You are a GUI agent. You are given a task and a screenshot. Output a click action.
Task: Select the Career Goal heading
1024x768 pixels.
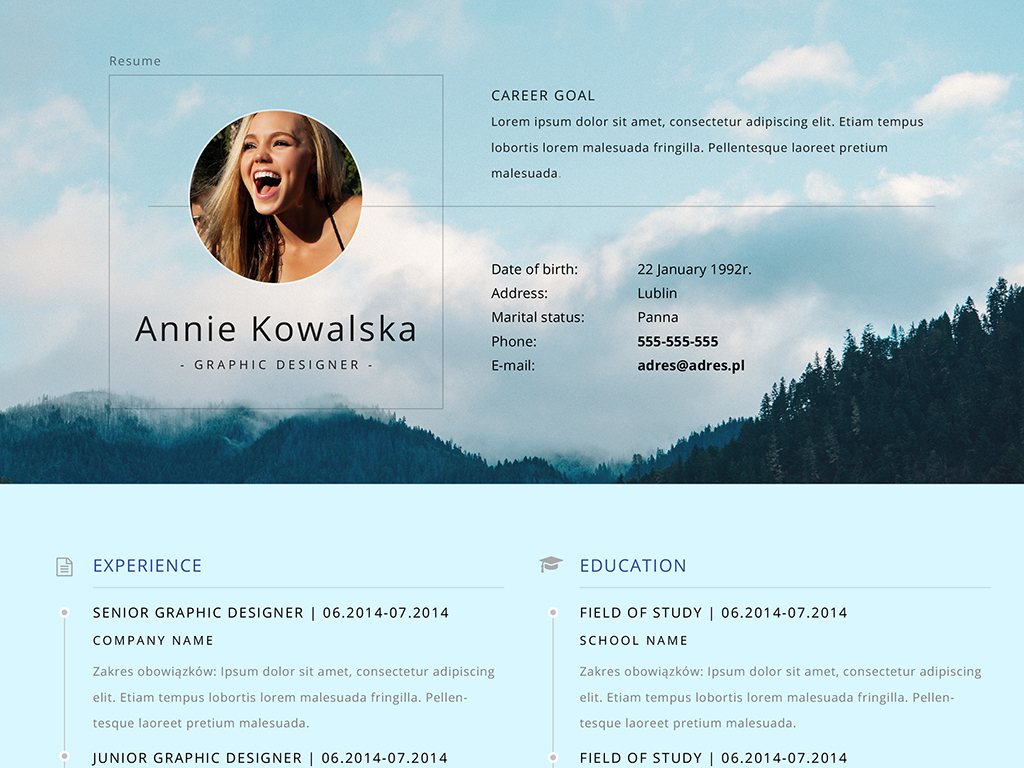(543, 95)
